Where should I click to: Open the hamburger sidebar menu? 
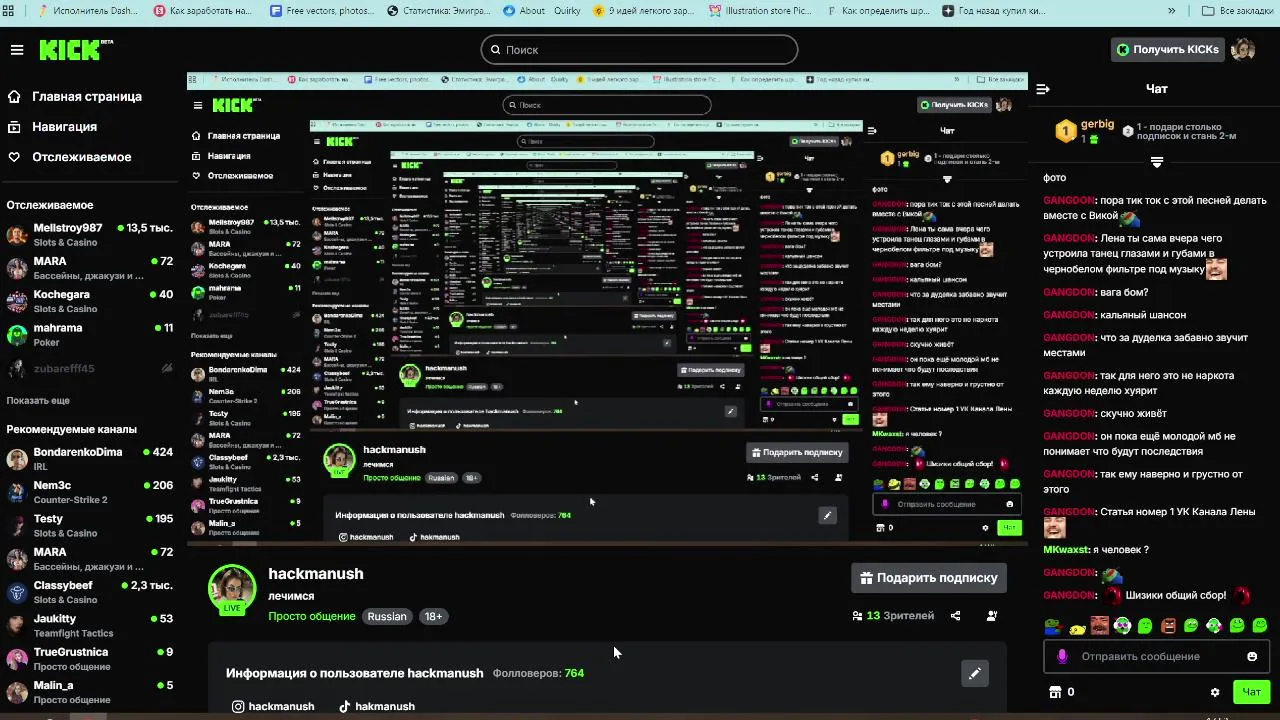click(17, 50)
